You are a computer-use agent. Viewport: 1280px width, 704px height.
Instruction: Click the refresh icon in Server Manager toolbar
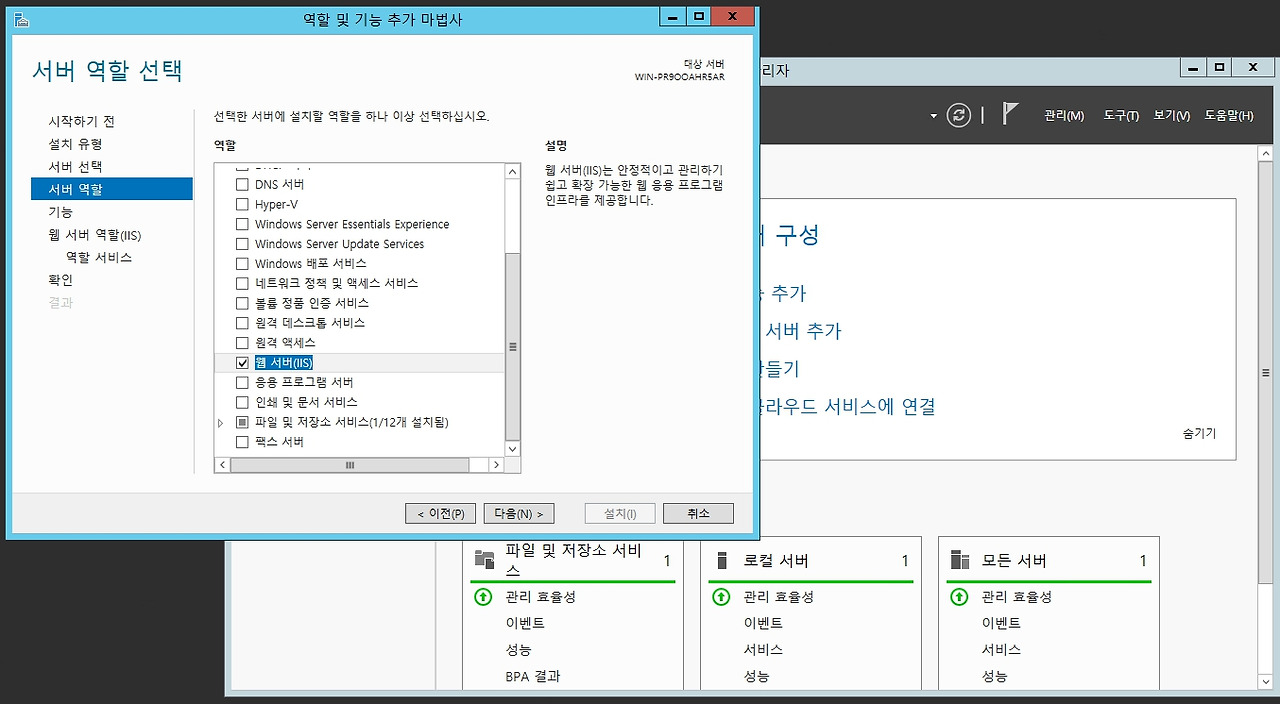tap(958, 115)
